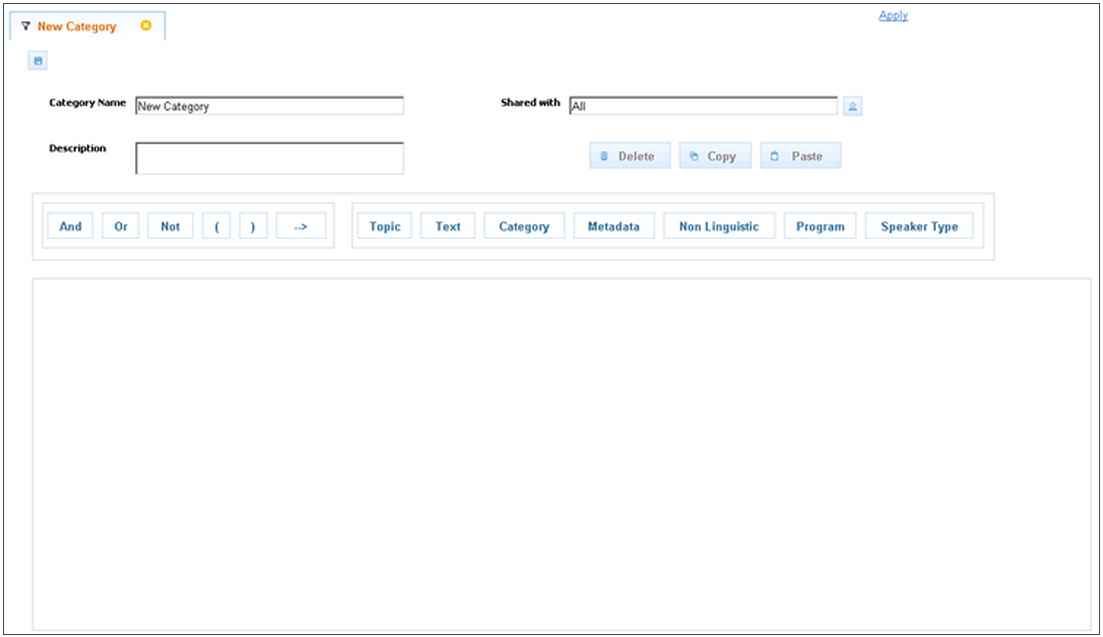1103x637 pixels.
Task: Click inside the Description text box
Action: [268, 158]
